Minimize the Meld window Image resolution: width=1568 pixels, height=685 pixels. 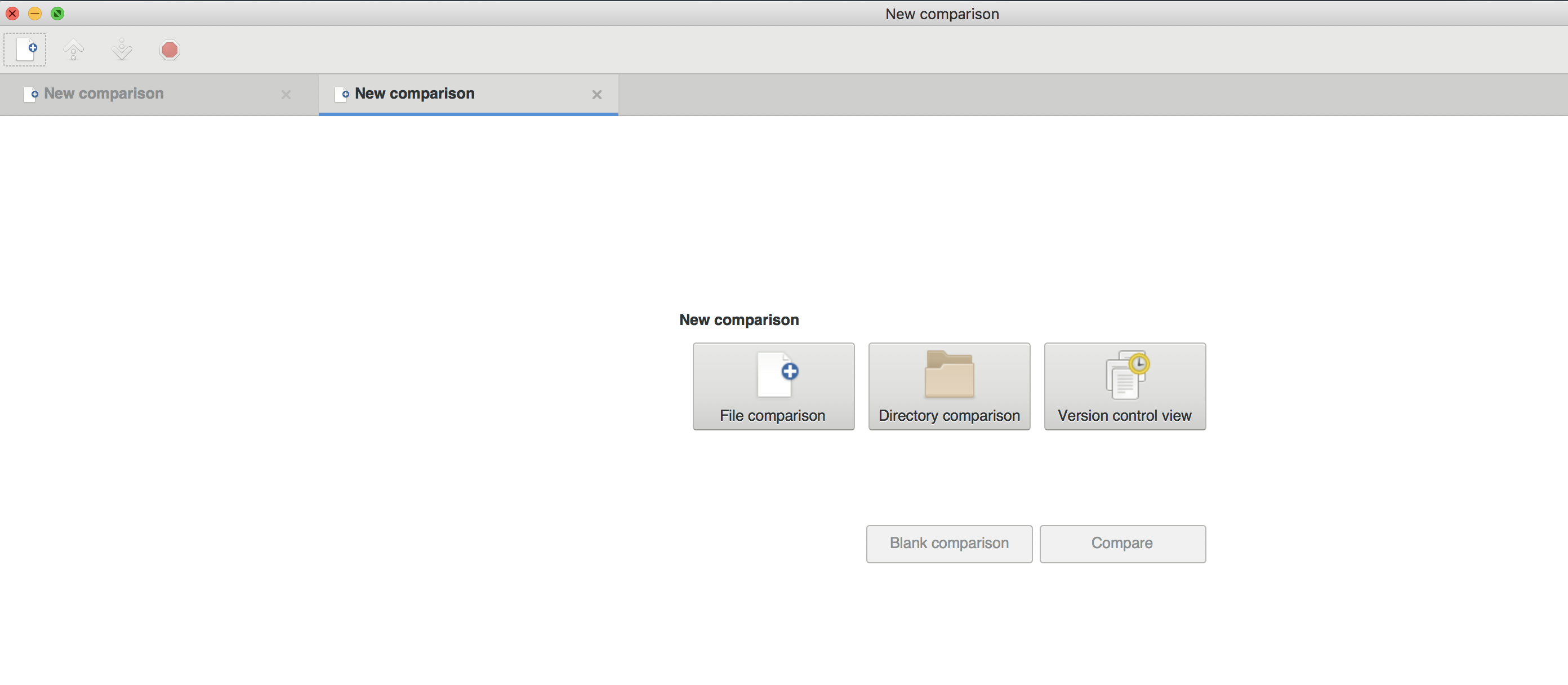pyautogui.click(x=35, y=13)
